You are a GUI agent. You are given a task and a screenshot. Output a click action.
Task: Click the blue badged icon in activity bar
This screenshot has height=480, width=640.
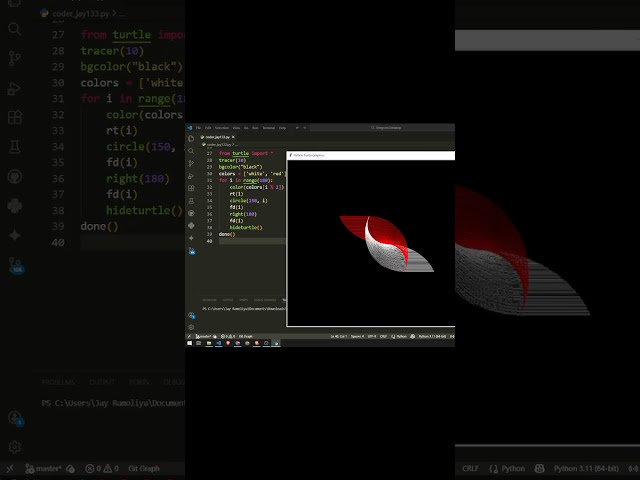click(191, 251)
